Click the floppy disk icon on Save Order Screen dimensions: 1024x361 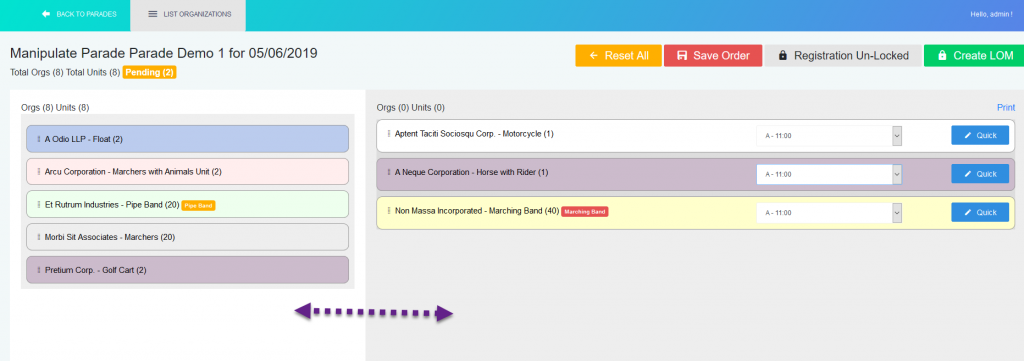(x=682, y=55)
